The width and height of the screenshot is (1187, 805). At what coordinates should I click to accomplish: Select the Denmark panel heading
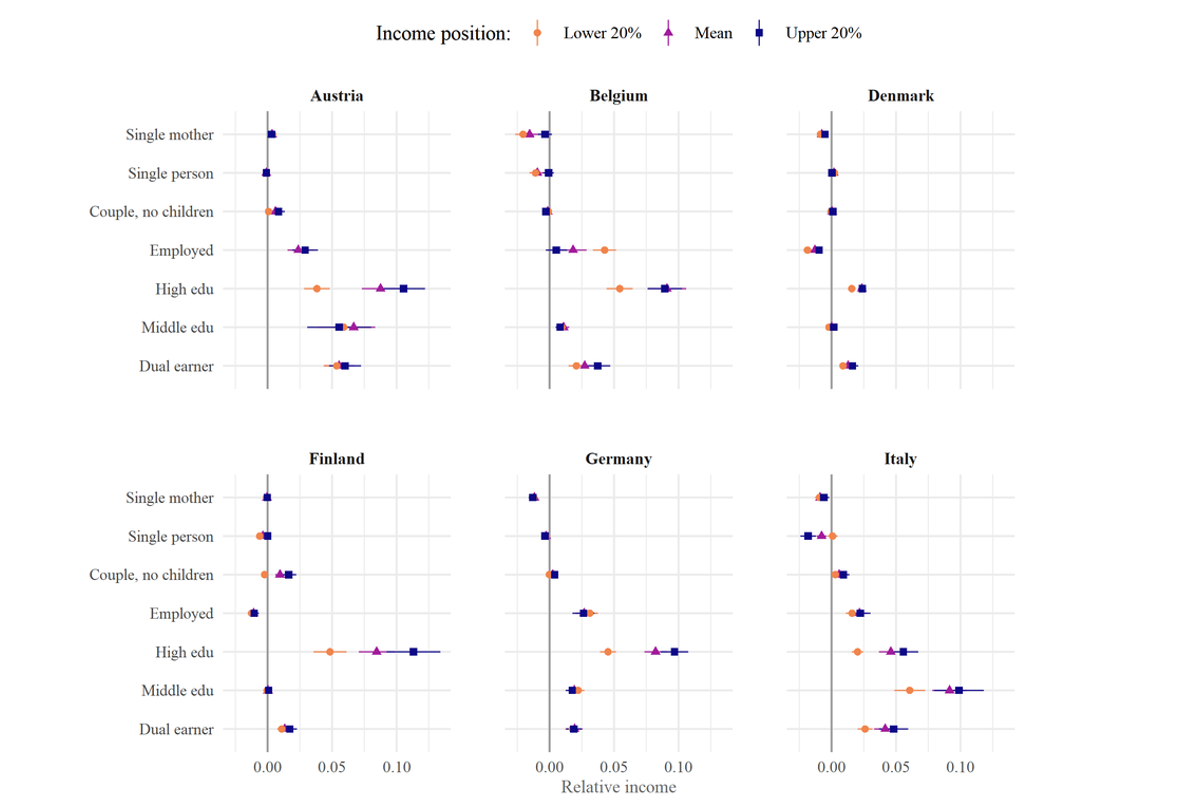[901, 96]
